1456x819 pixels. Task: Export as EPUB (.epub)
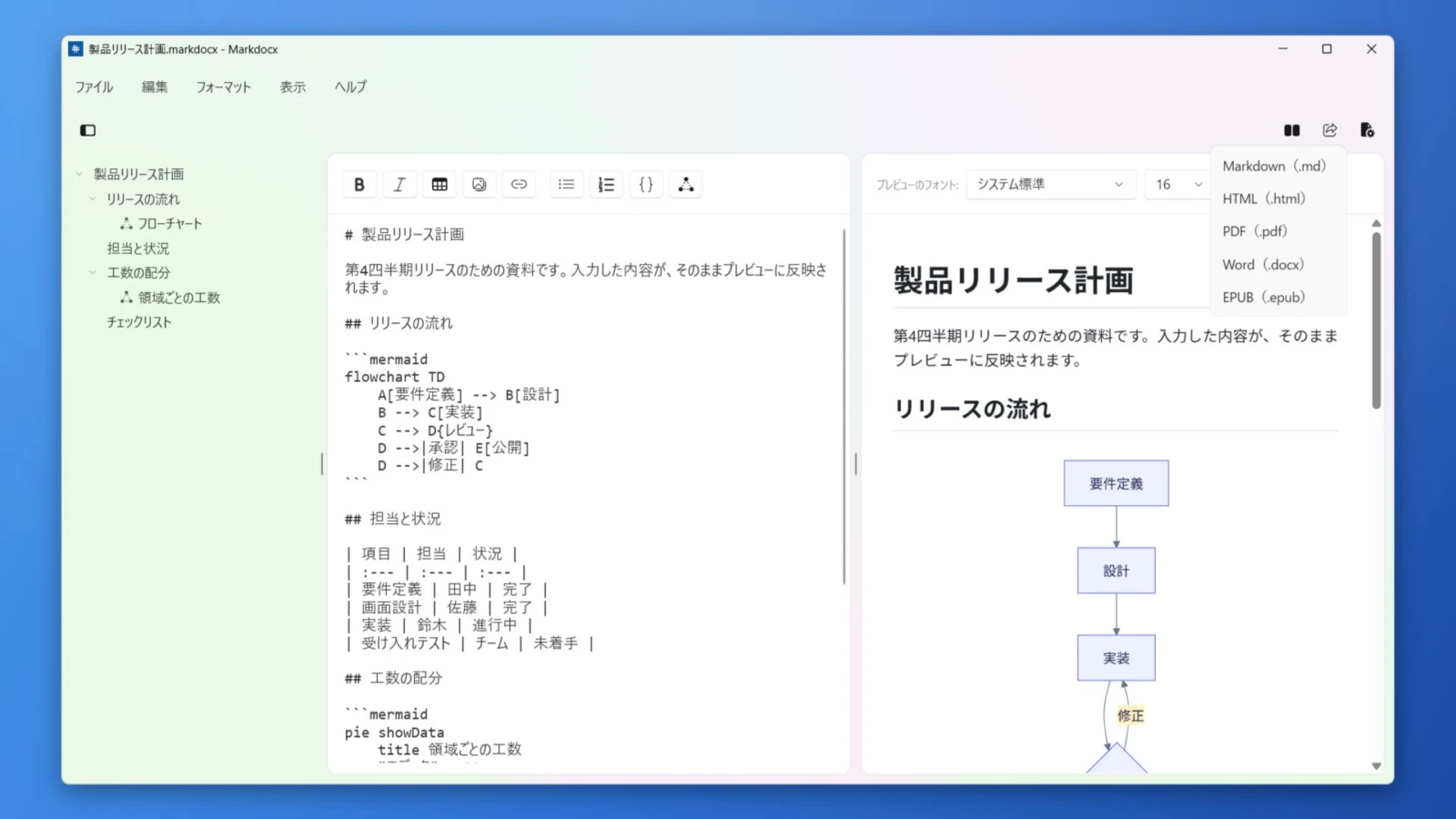pos(1278,298)
